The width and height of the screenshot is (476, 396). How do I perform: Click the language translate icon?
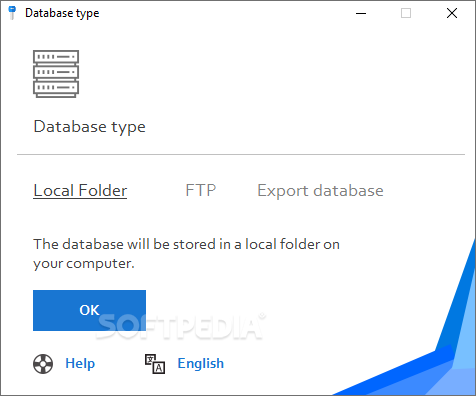(x=155, y=364)
